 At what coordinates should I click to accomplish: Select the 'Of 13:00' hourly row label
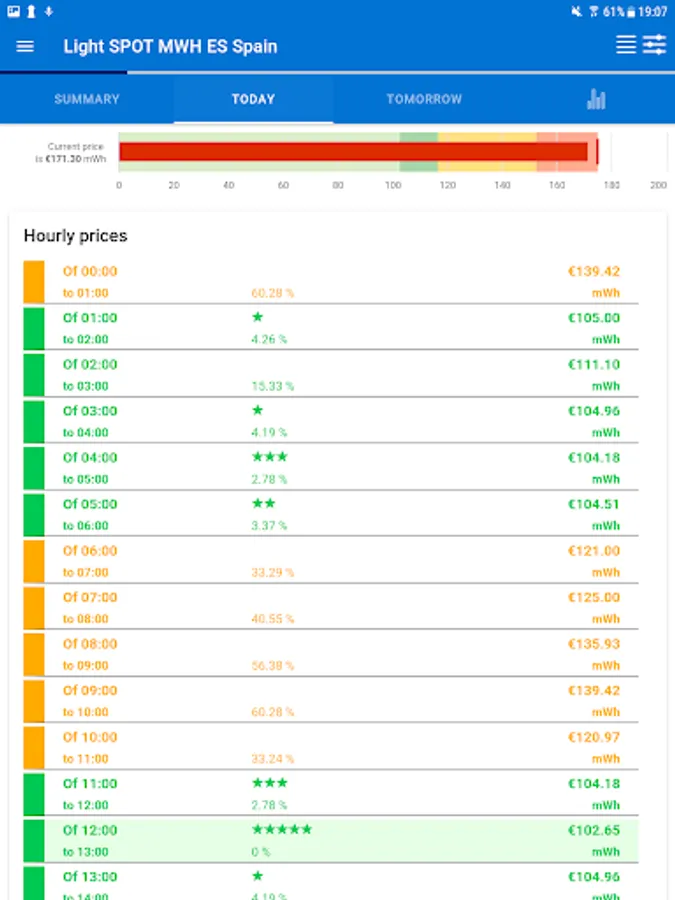coord(90,876)
